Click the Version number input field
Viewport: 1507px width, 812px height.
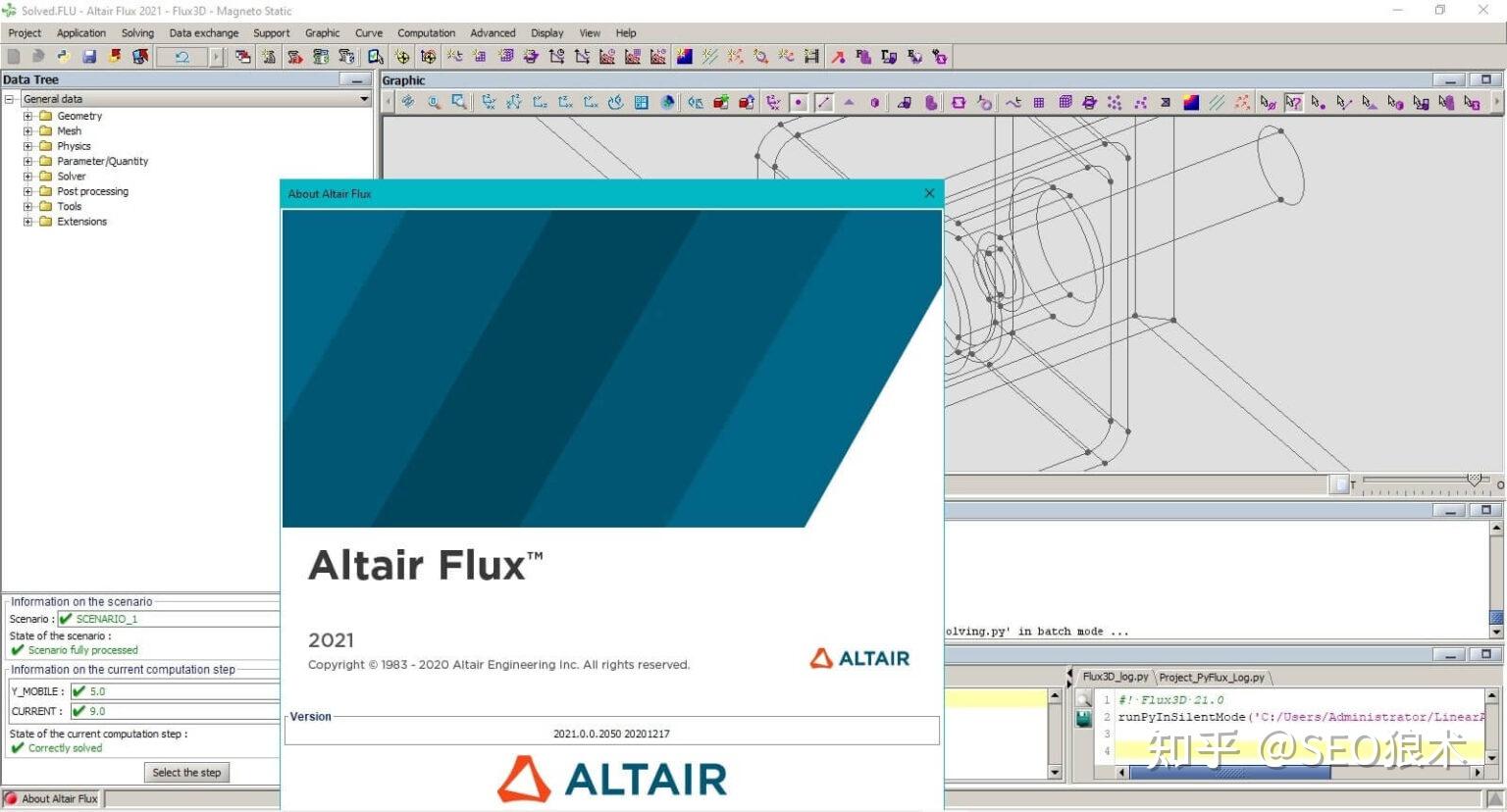coord(611,733)
